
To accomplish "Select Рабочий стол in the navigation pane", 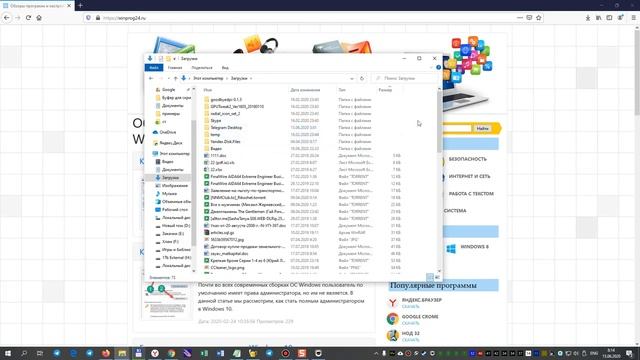I will [175, 210].
